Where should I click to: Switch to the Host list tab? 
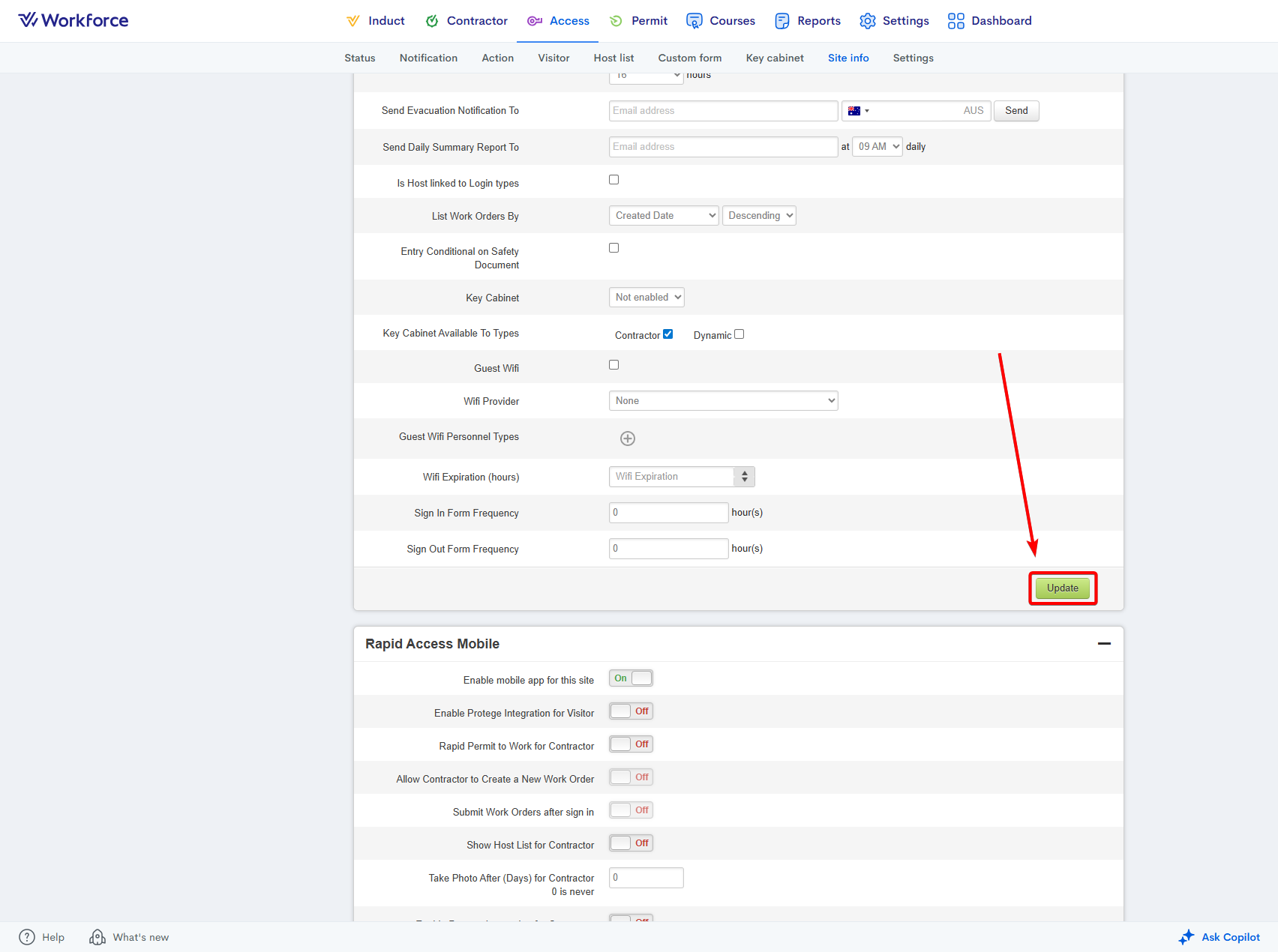[x=613, y=58]
